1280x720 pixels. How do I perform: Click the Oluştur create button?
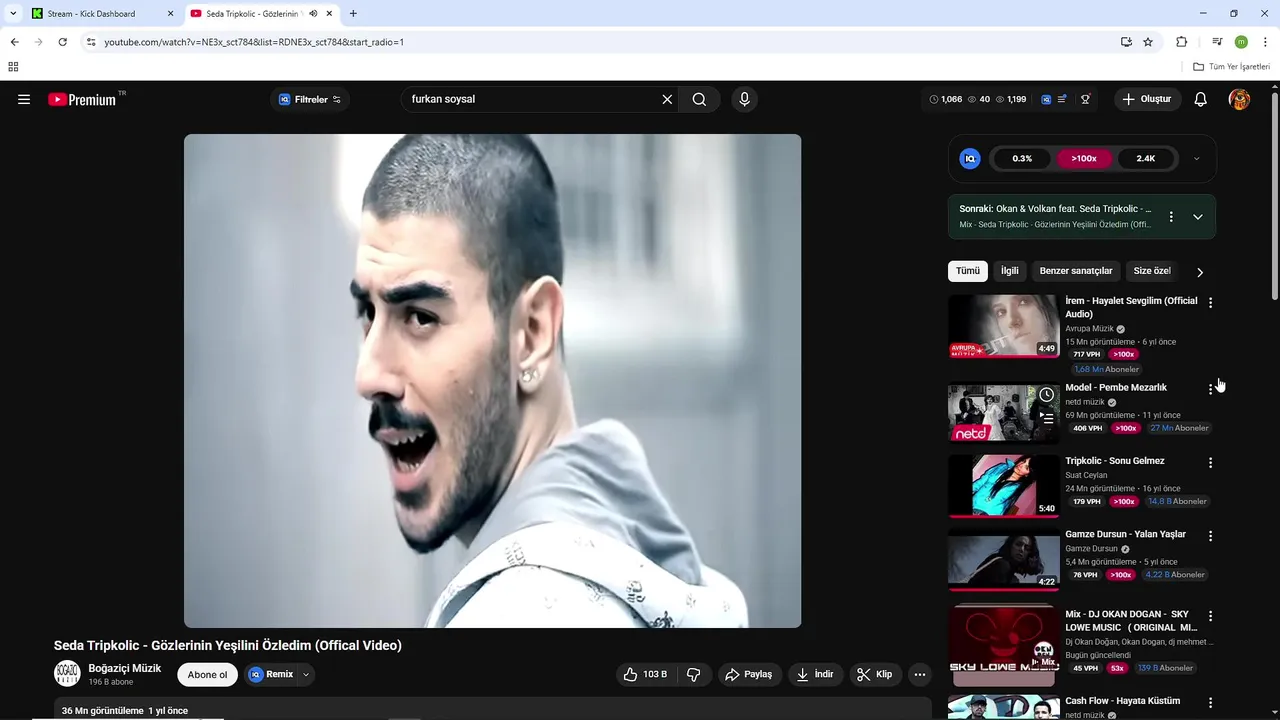[1147, 99]
